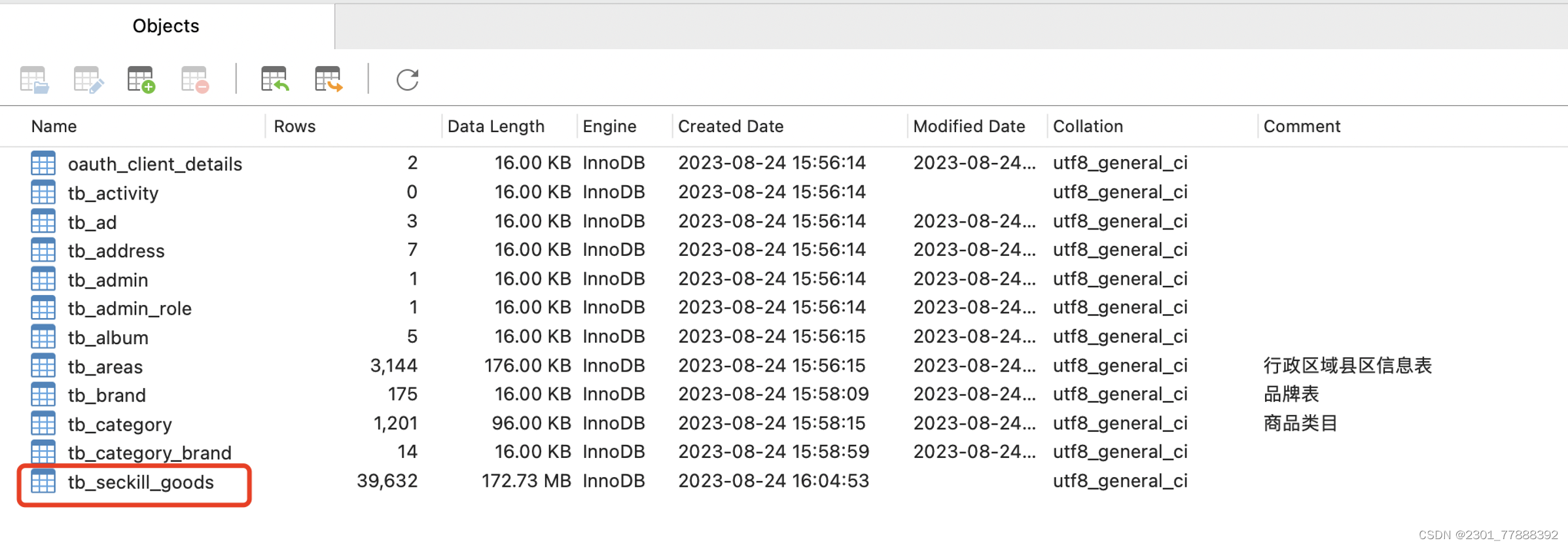Viewport: 1568px width, 547px height.
Task: Sort by the Comment column header
Action: click(x=1302, y=126)
